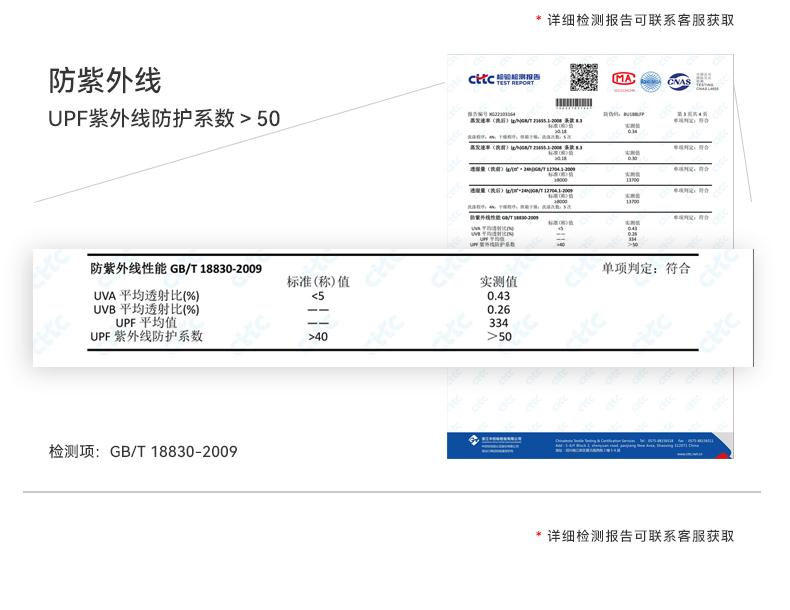Click the red asterisk in top note

pos(539,20)
